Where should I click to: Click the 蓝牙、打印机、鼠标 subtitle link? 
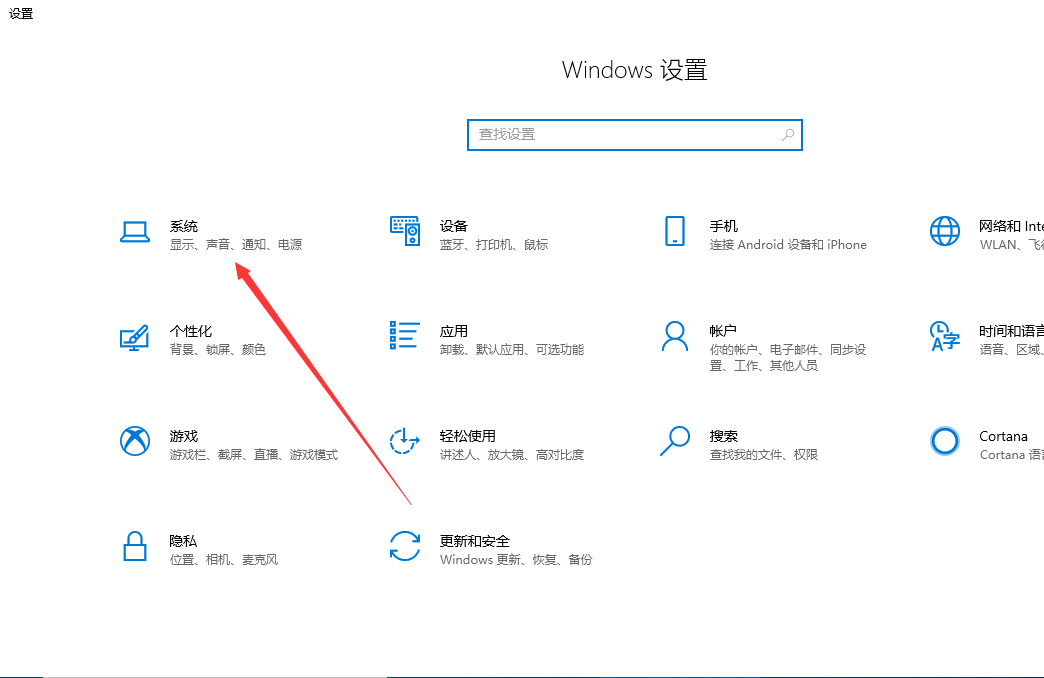[492, 244]
